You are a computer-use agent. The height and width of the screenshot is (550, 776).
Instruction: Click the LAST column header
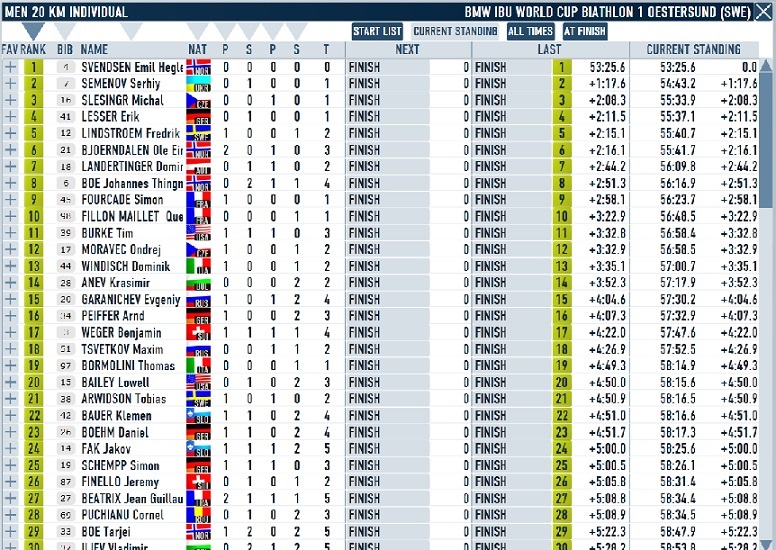(x=550, y=50)
